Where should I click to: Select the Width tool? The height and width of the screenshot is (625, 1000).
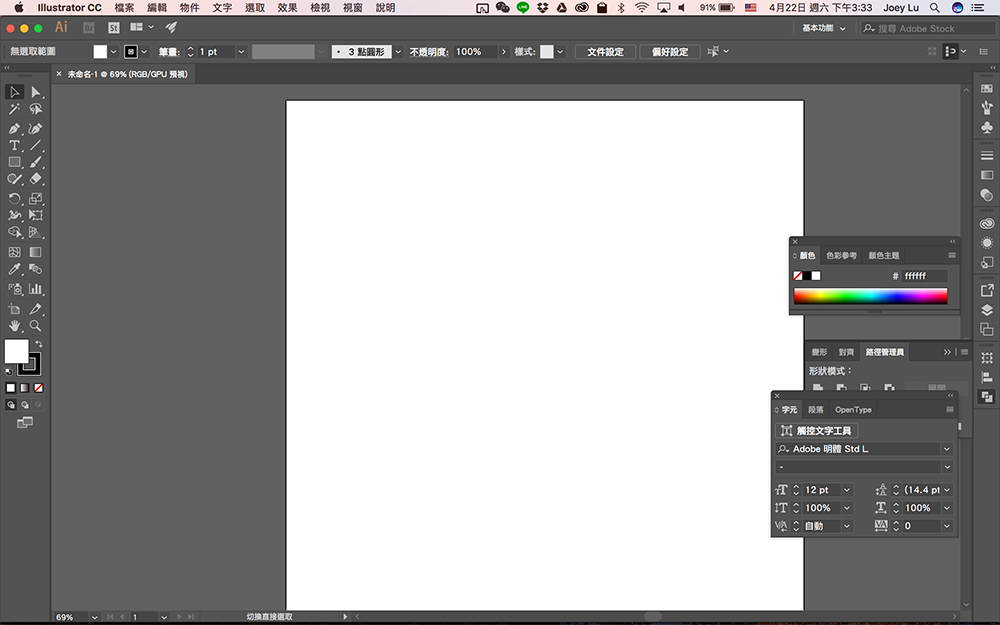point(15,216)
